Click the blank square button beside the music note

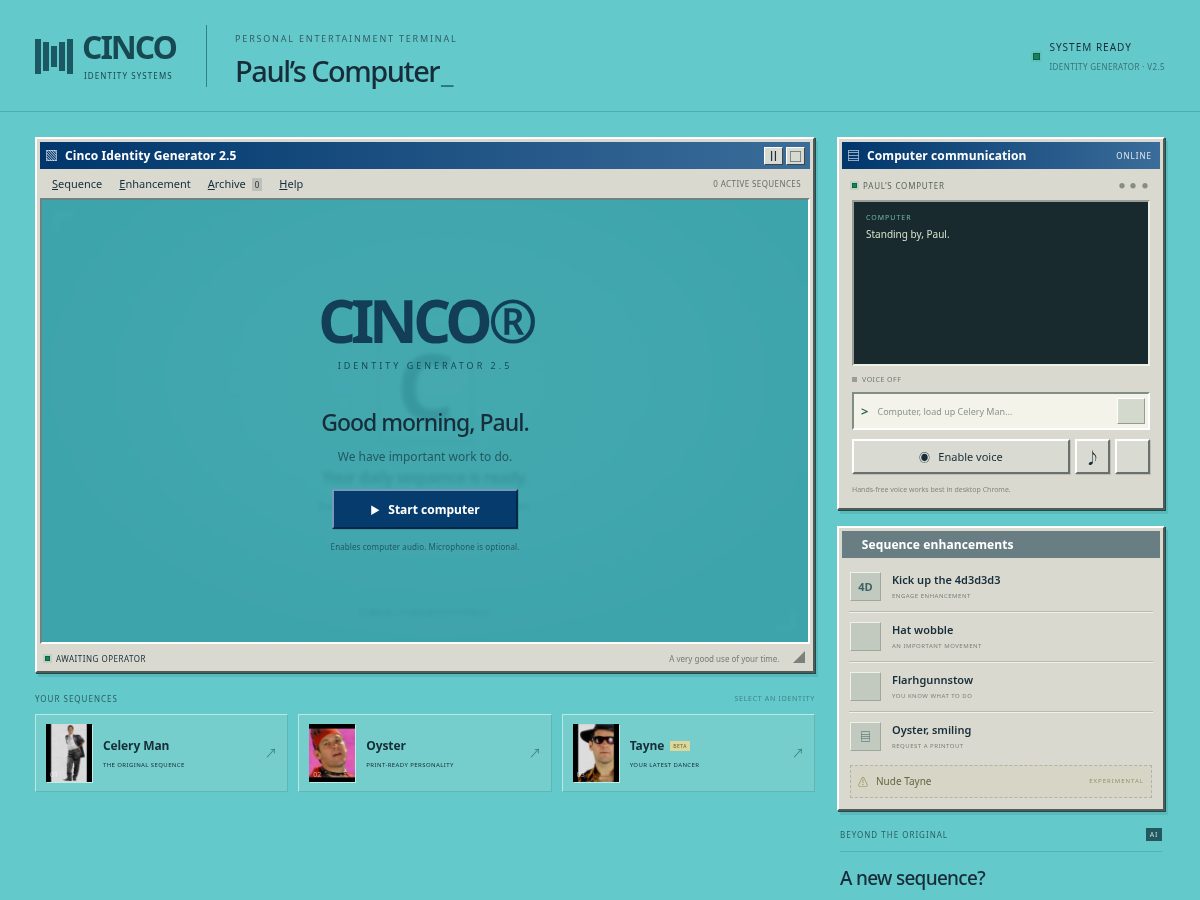pyautogui.click(x=1132, y=457)
